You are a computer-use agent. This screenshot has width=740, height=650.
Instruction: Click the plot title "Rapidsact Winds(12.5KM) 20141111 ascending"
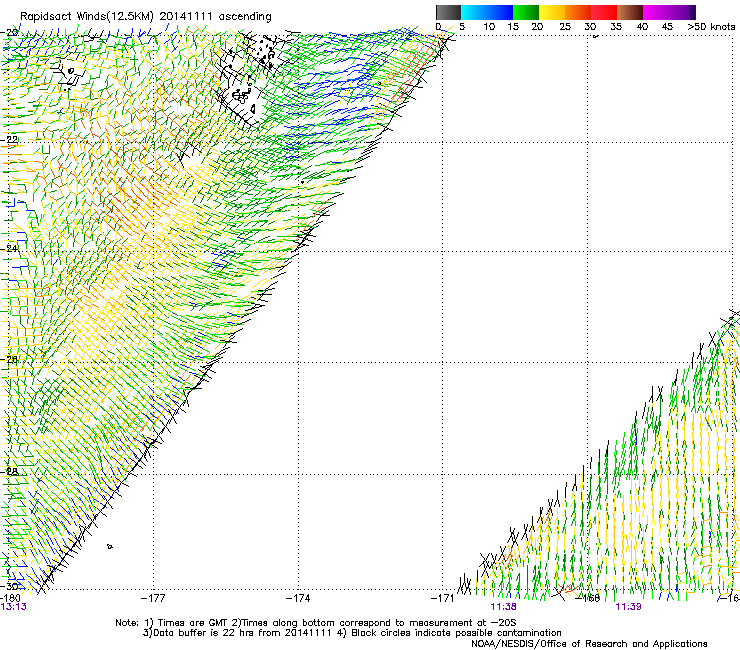(x=146, y=17)
